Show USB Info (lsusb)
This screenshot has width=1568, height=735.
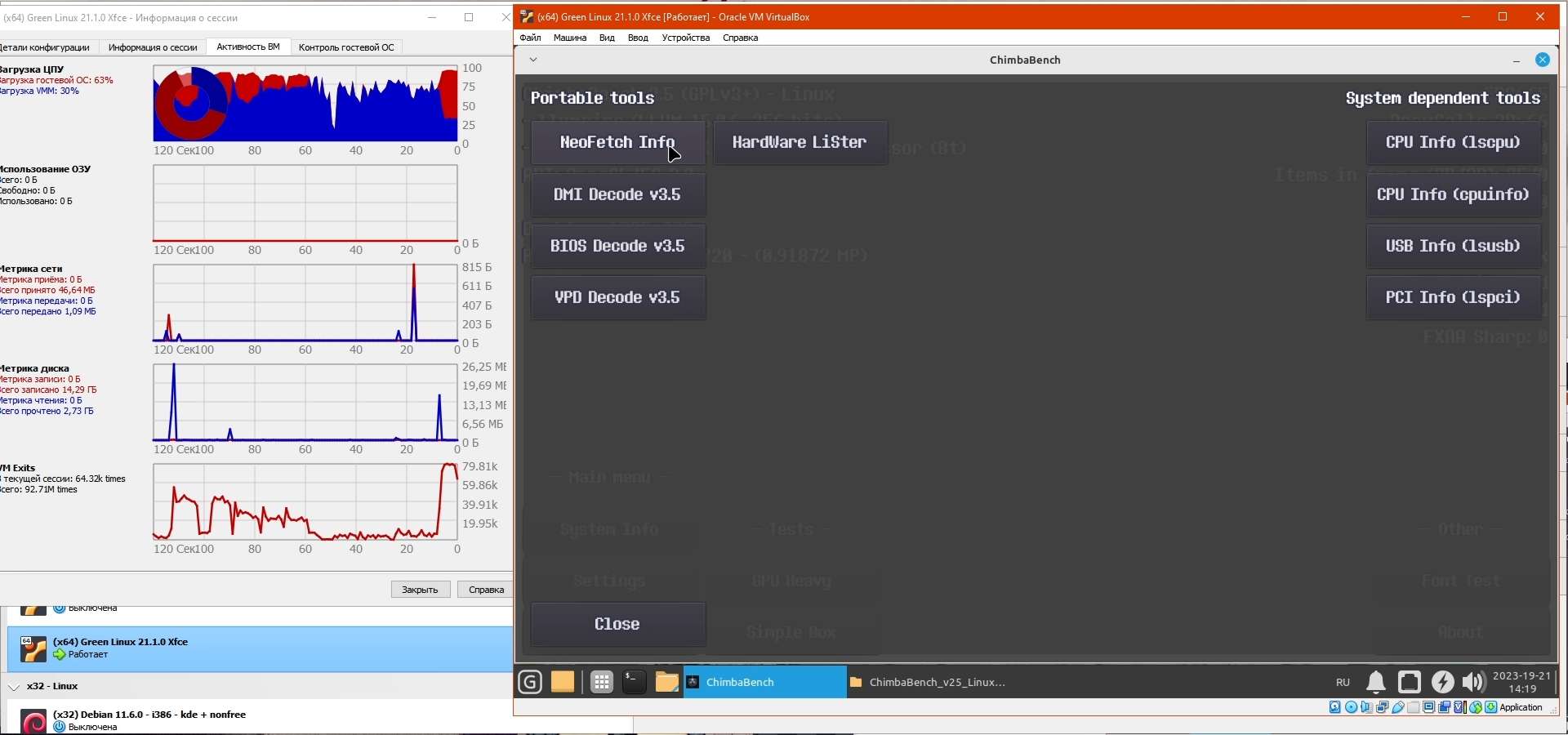click(1454, 246)
